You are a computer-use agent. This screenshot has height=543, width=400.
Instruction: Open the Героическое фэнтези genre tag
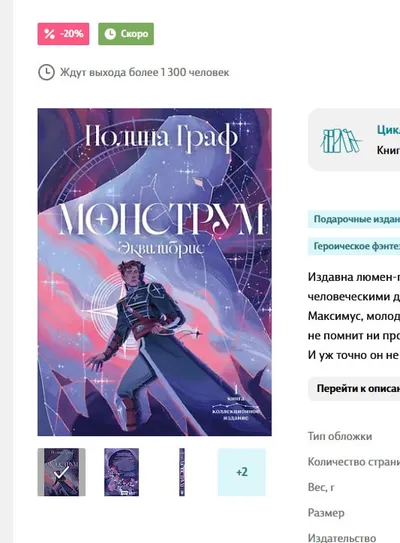(x=354, y=246)
